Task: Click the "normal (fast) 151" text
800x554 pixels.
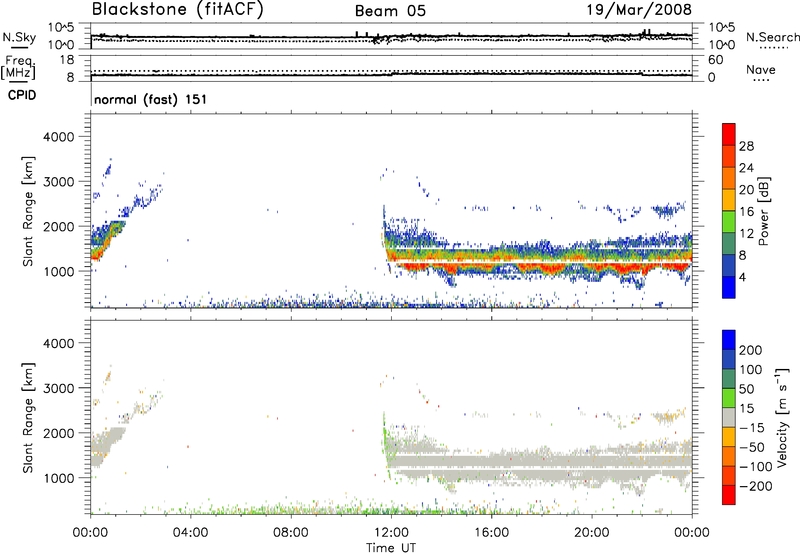Action: [151, 99]
